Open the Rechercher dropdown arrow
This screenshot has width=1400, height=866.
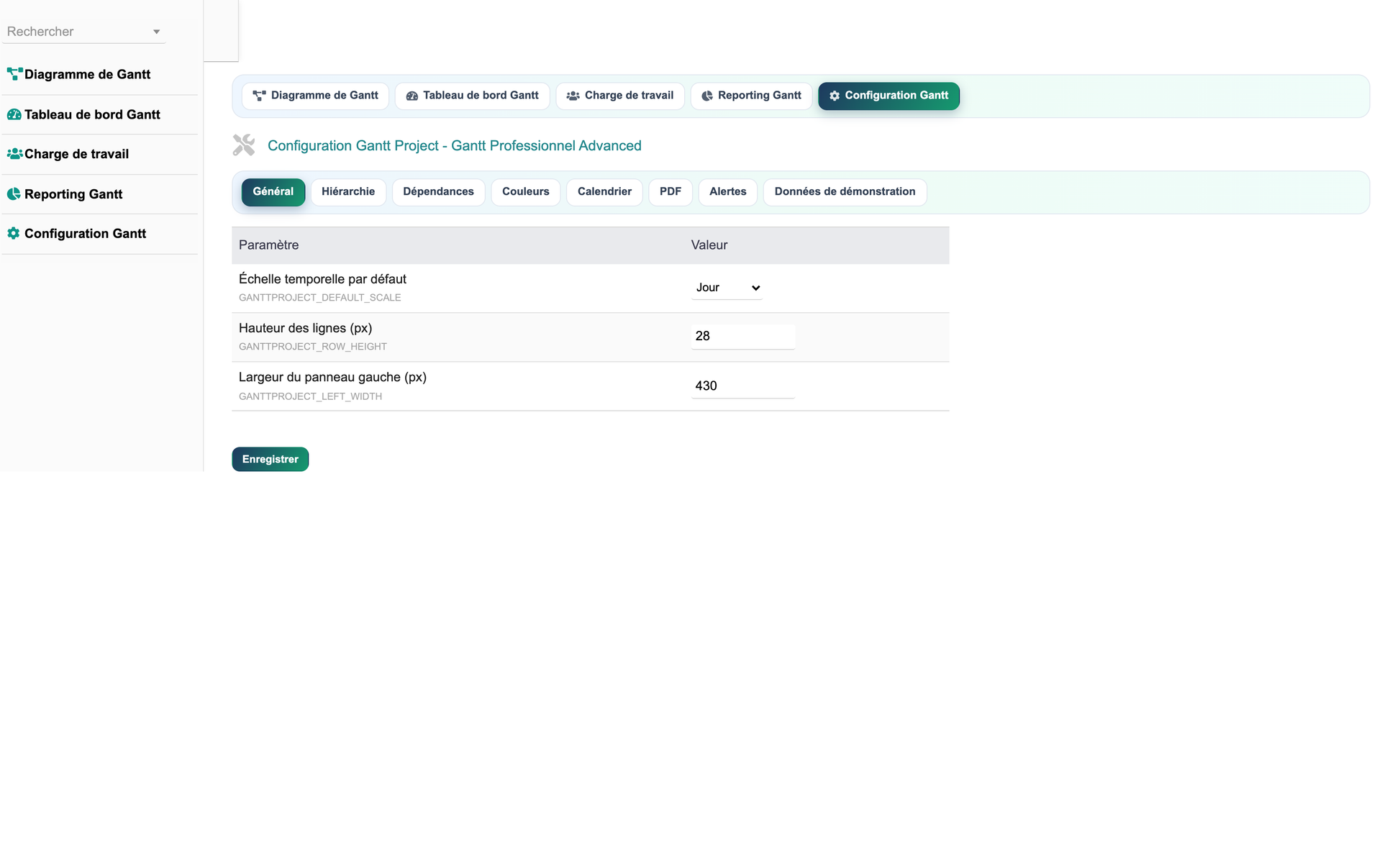(156, 32)
